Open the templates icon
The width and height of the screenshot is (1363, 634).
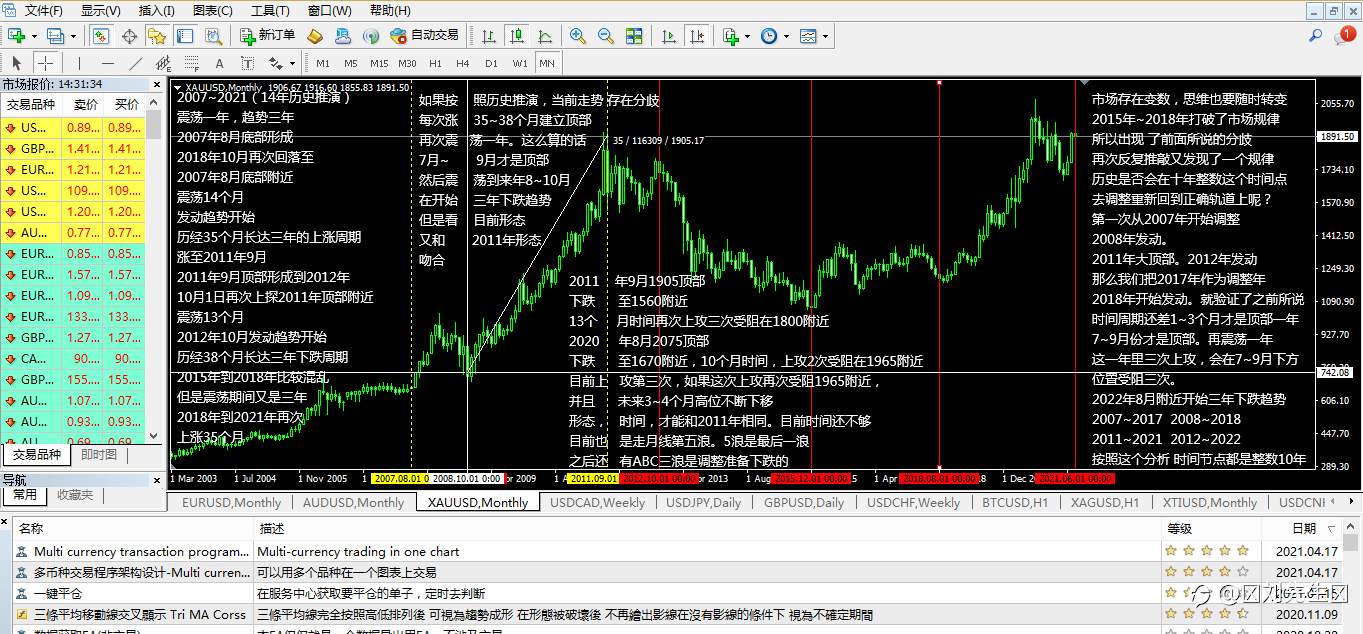(808, 35)
